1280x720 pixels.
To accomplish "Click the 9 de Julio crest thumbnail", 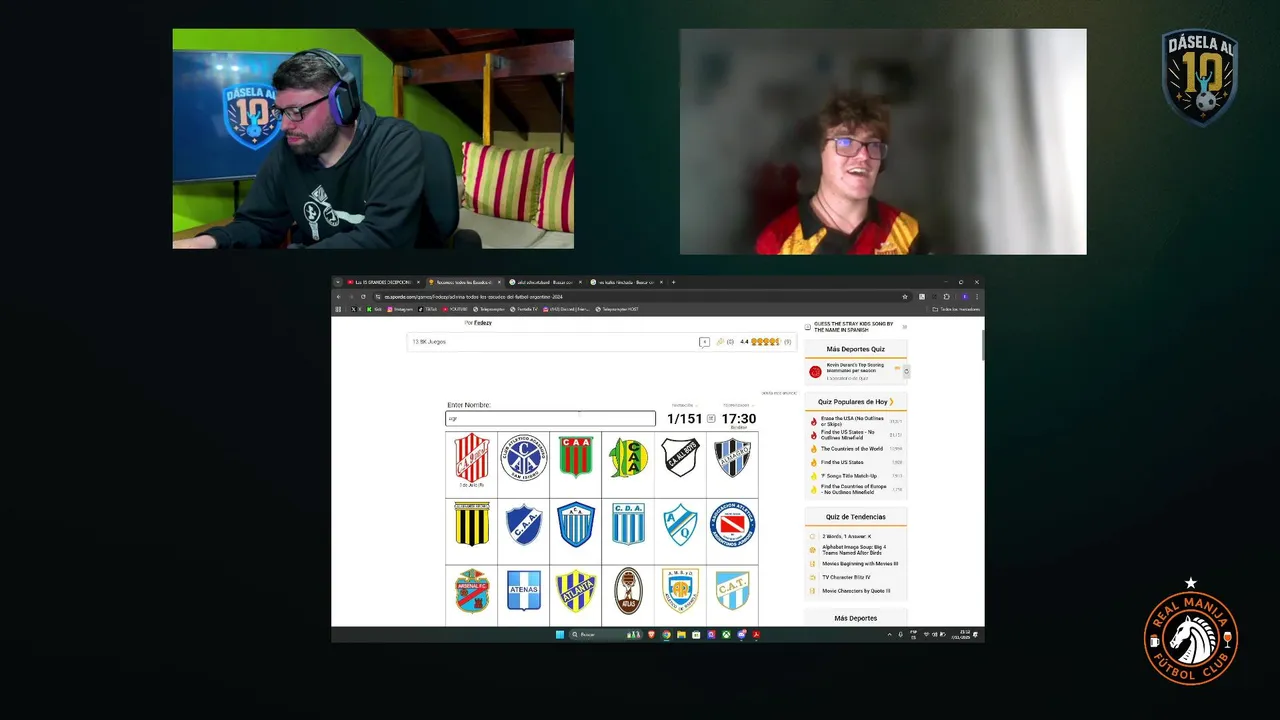I will pyautogui.click(x=472, y=458).
